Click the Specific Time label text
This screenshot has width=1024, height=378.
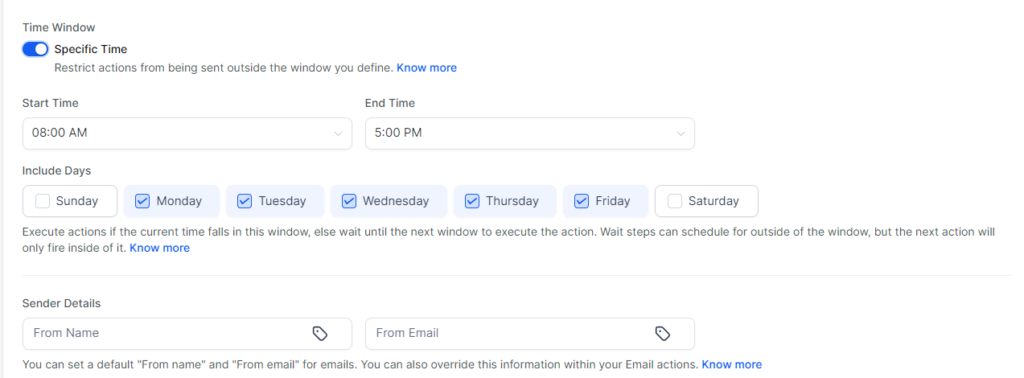(x=91, y=49)
